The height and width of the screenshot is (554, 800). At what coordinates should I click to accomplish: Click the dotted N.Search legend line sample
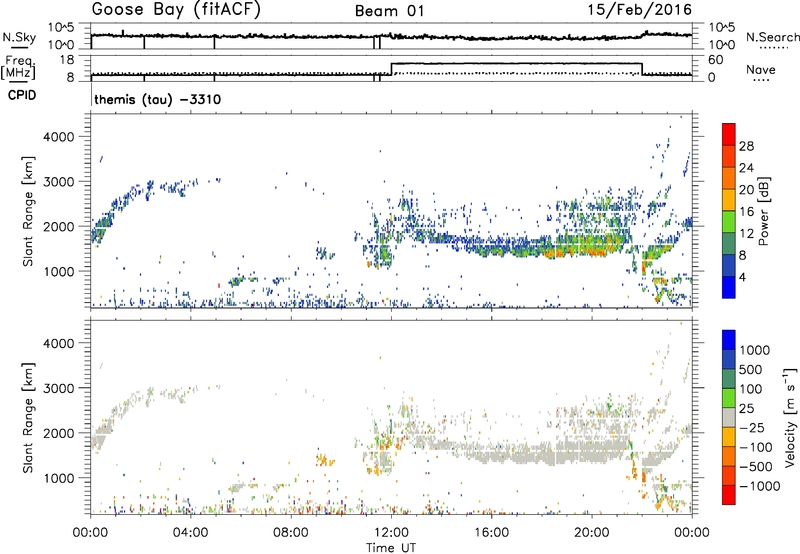click(x=773, y=48)
